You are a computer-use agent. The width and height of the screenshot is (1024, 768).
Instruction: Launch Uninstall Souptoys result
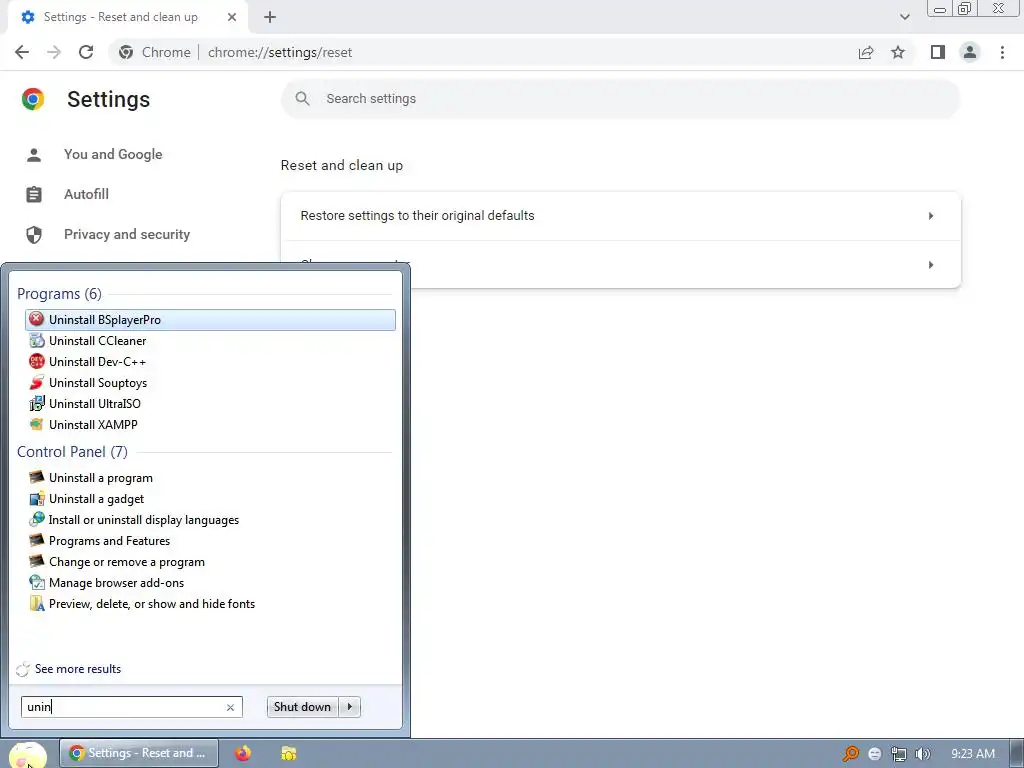click(x=210, y=383)
